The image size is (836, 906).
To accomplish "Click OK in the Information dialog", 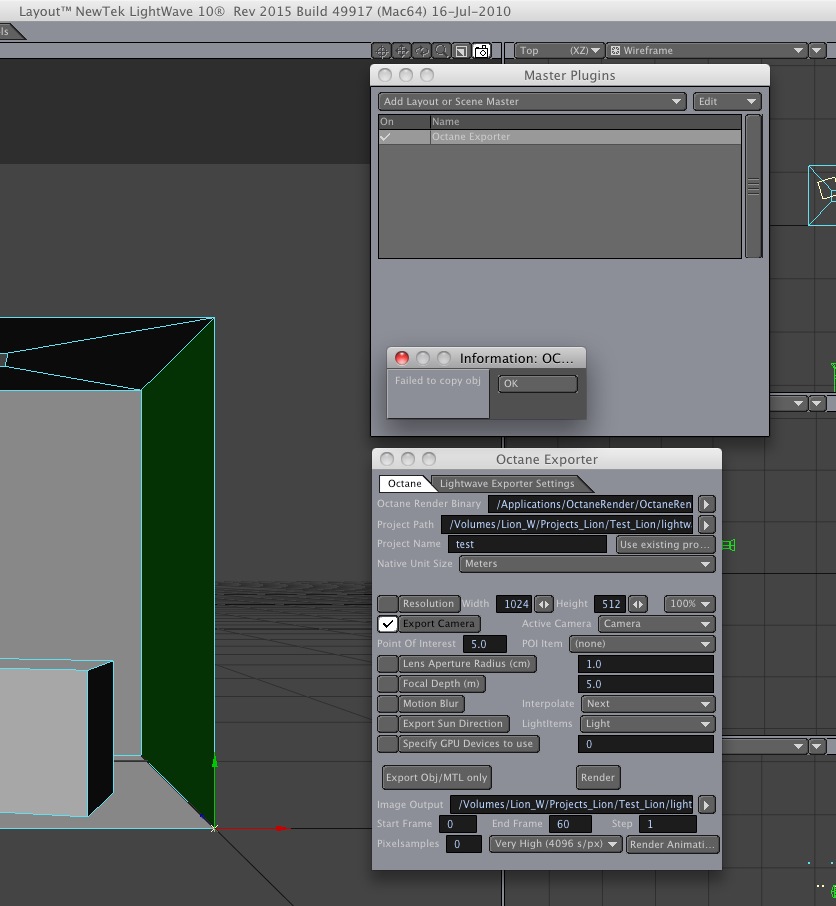I will [x=538, y=384].
